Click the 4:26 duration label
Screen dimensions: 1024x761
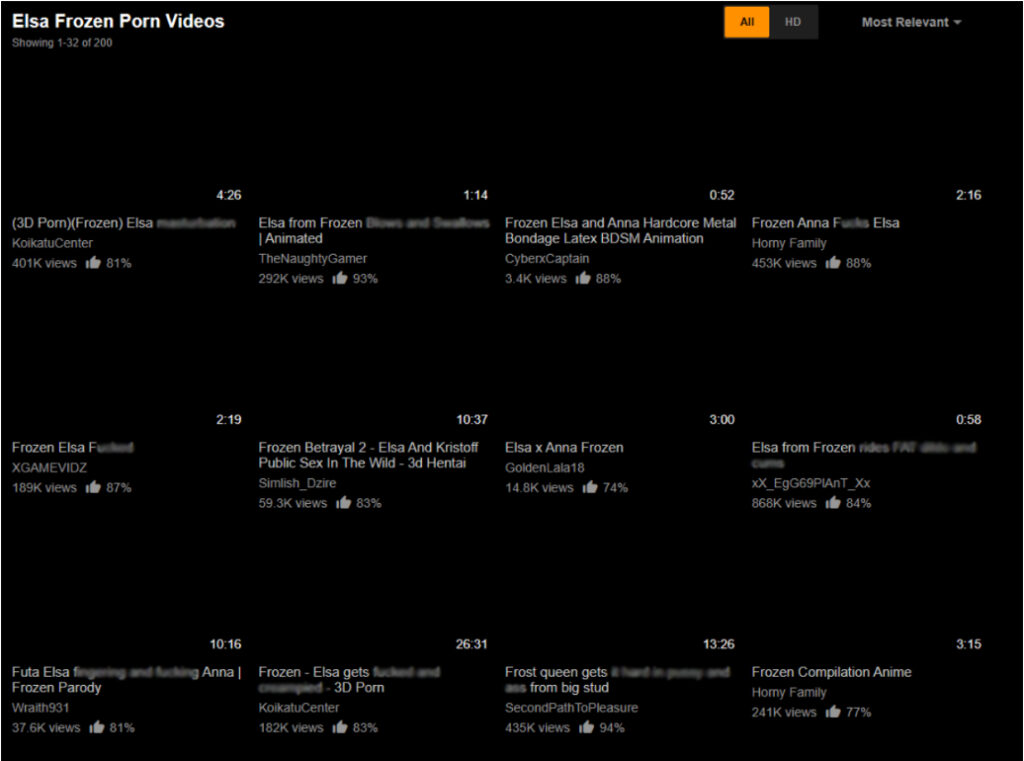tap(229, 195)
